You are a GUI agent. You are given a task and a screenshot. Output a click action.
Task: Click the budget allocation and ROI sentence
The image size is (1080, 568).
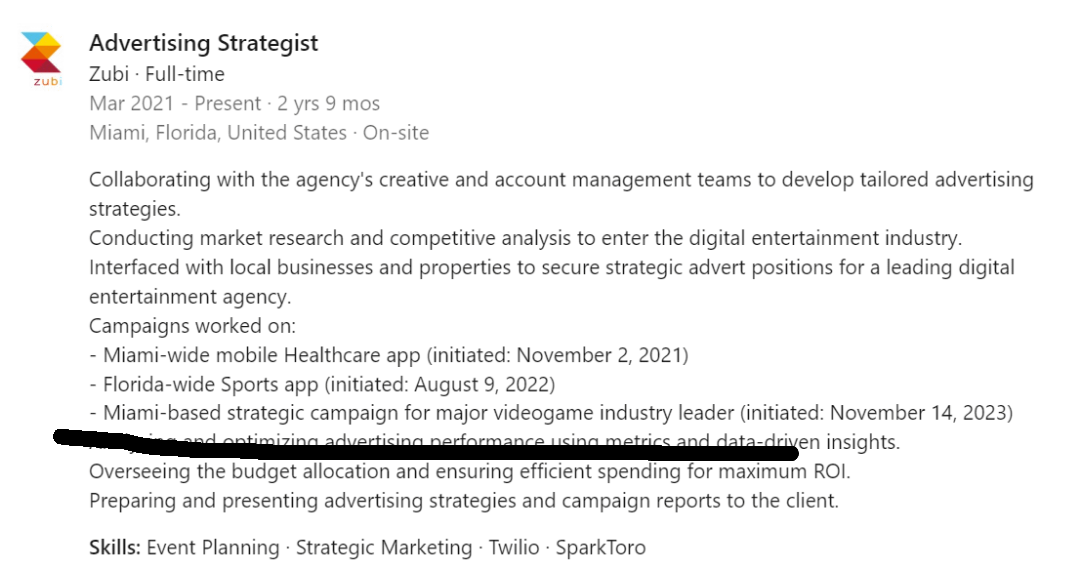click(x=470, y=472)
